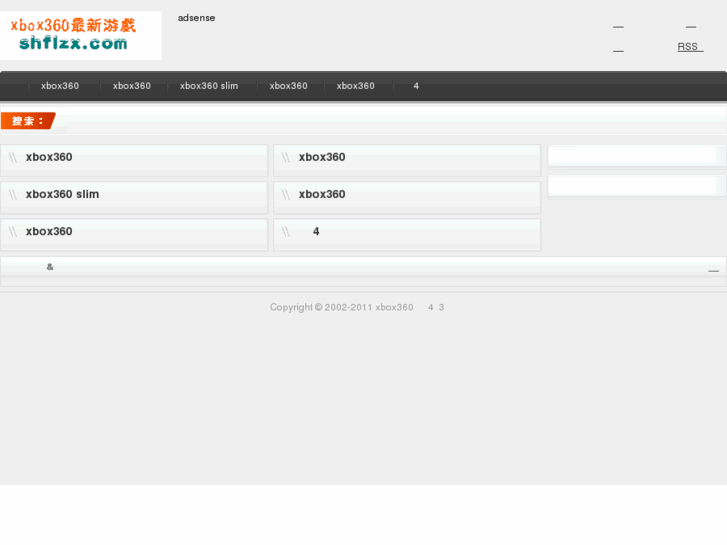Click the & text in the bottom bar

coord(50,267)
